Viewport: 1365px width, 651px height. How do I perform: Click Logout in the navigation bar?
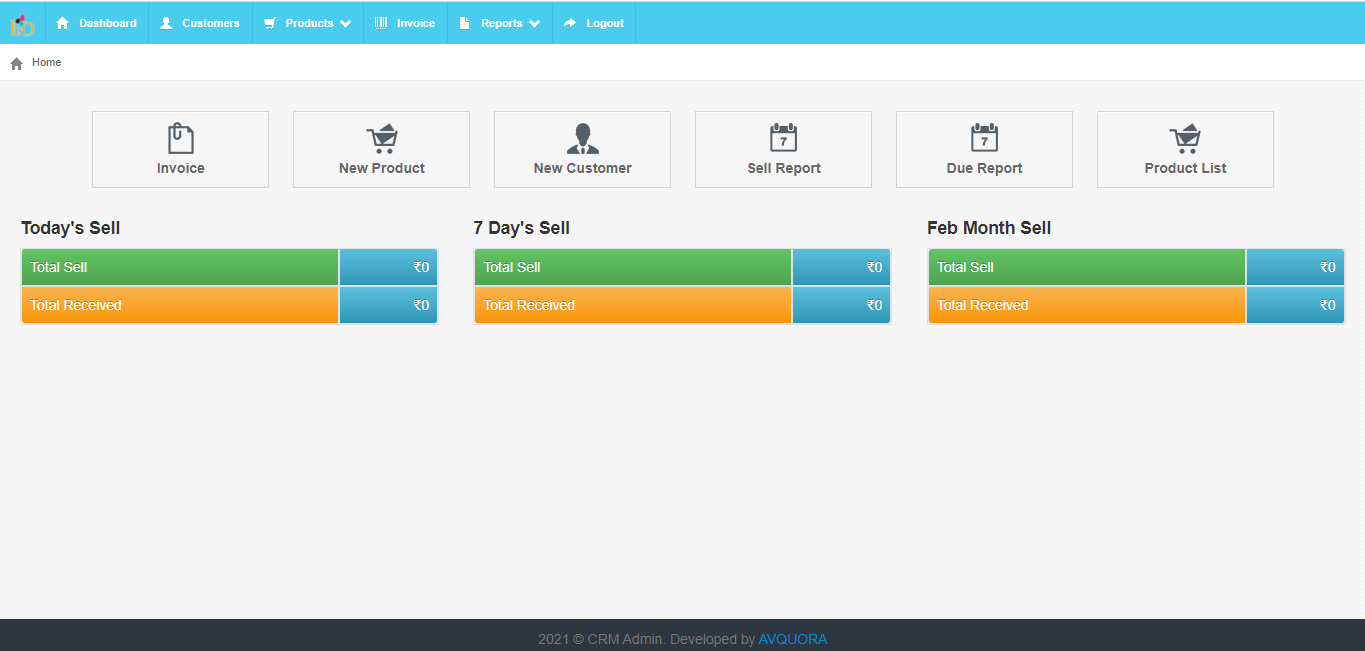tap(594, 23)
